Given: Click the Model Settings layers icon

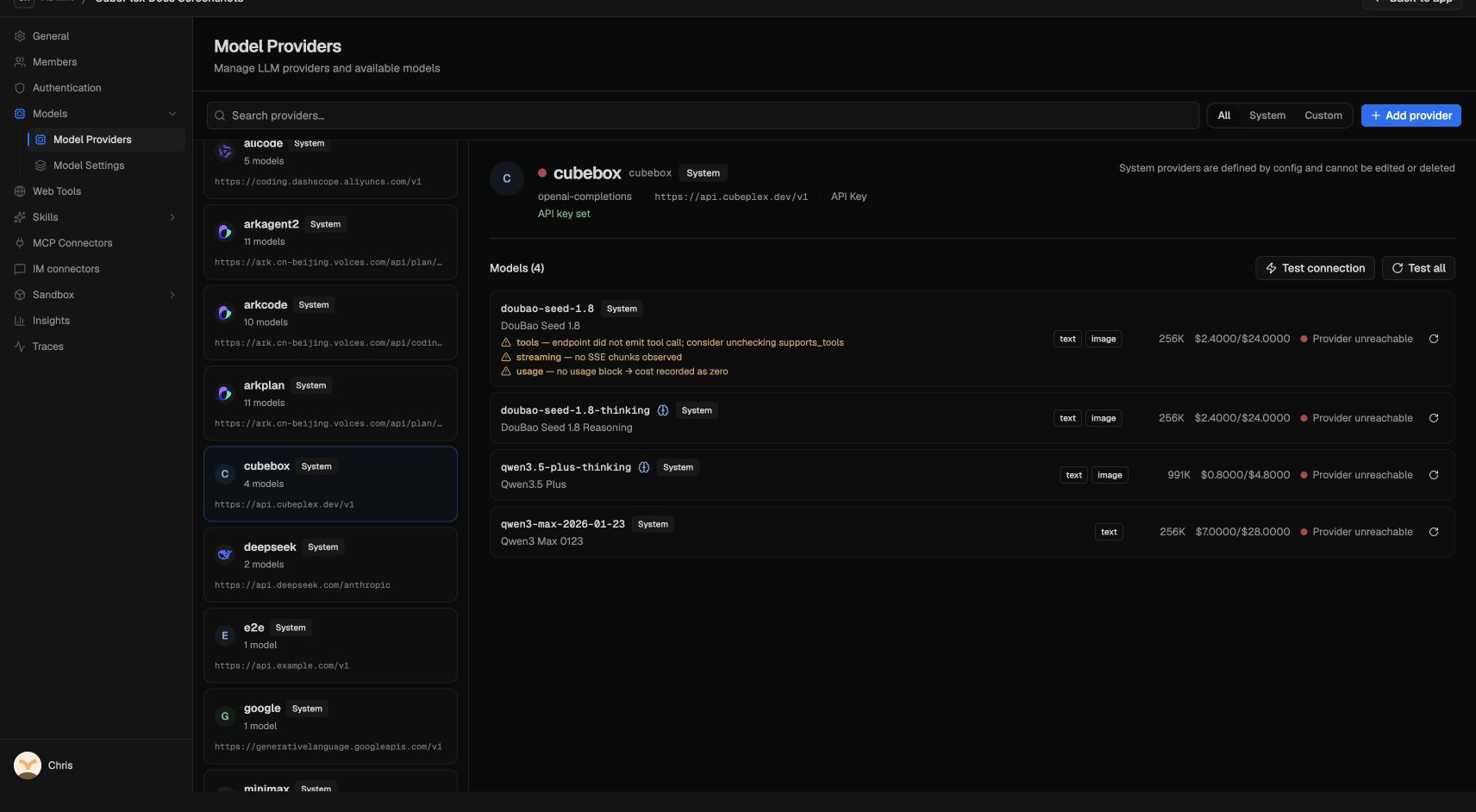Looking at the screenshot, I should point(41,166).
